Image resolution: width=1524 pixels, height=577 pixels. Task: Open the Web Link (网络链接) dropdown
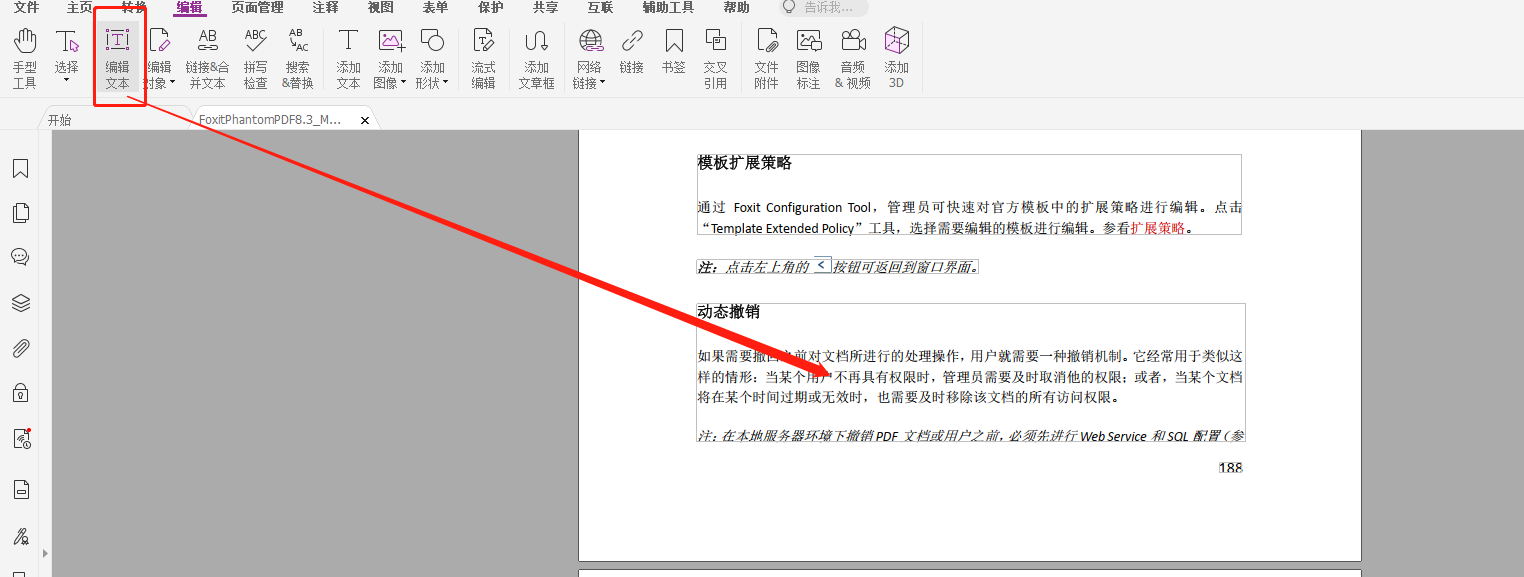click(x=604, y=83)
